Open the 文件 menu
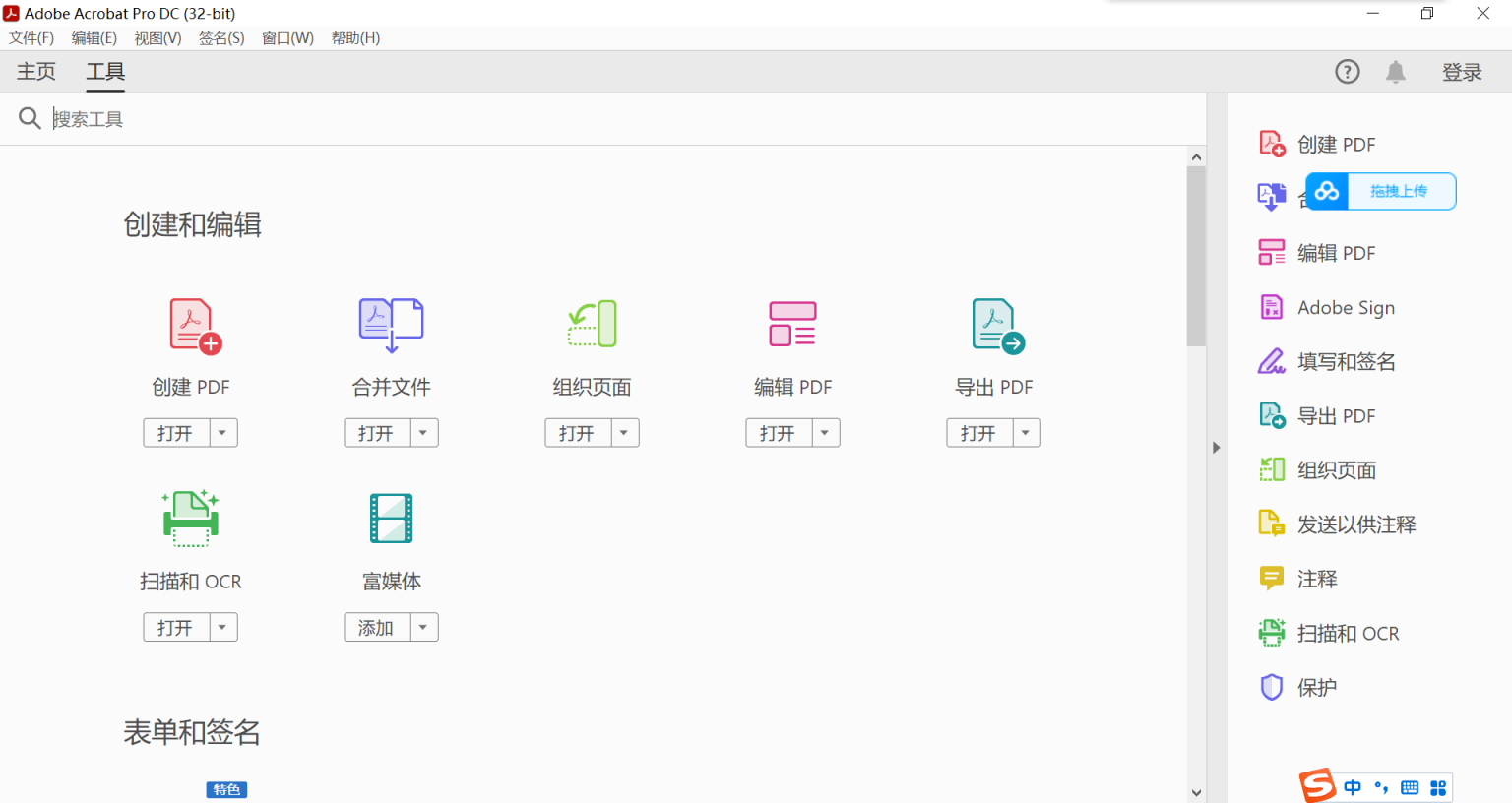Screen dimensions: 1512x803 30,38
